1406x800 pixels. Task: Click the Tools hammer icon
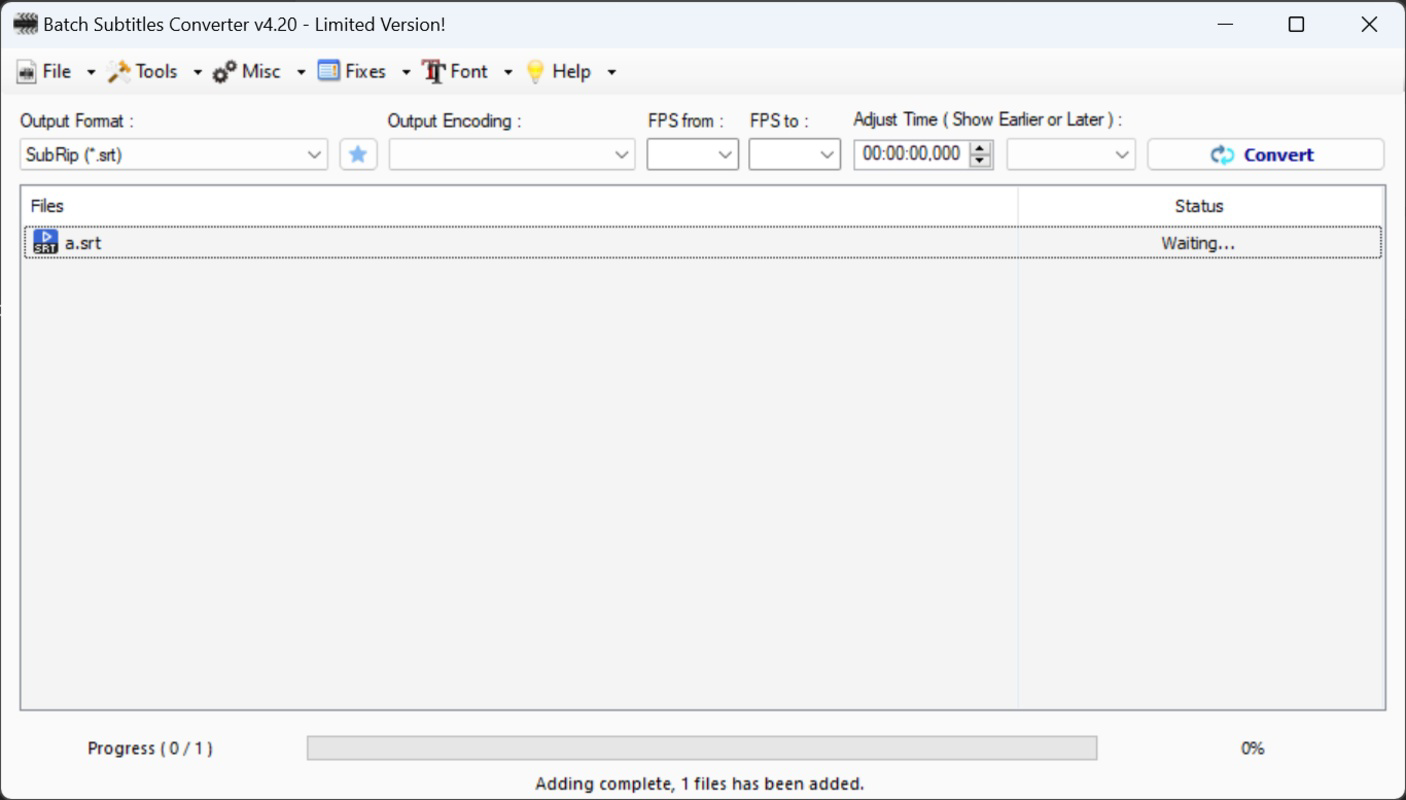point(119,72)
